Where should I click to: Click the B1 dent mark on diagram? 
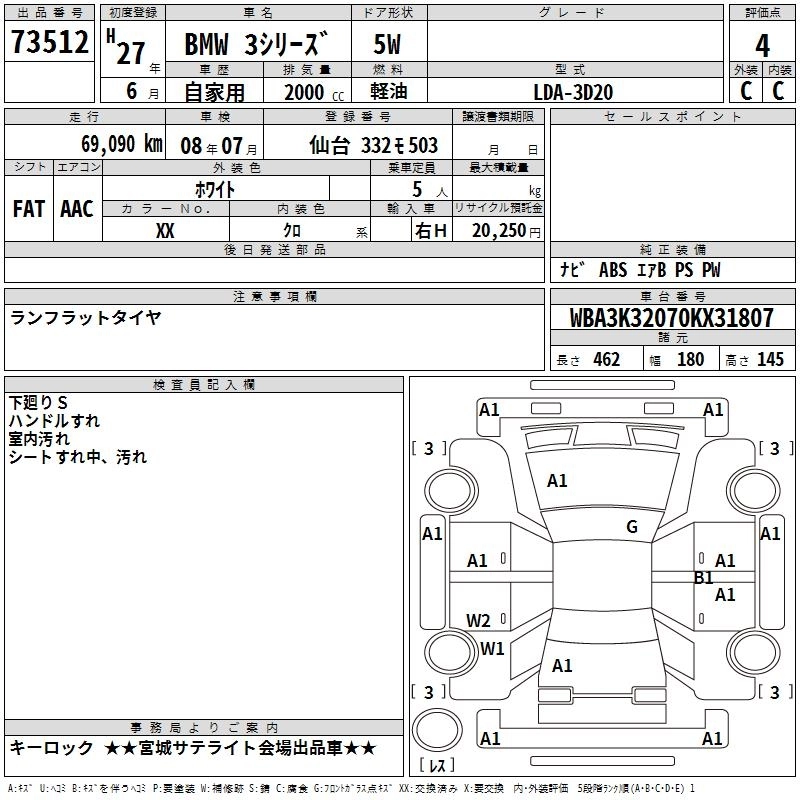click(703, 577)
